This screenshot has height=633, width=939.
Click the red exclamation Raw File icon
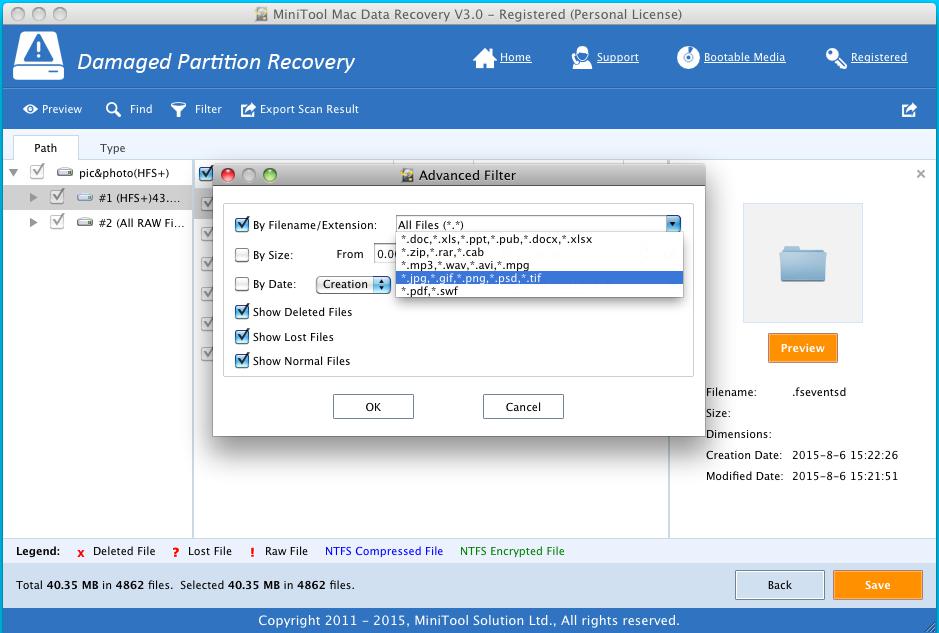[252, 552]
